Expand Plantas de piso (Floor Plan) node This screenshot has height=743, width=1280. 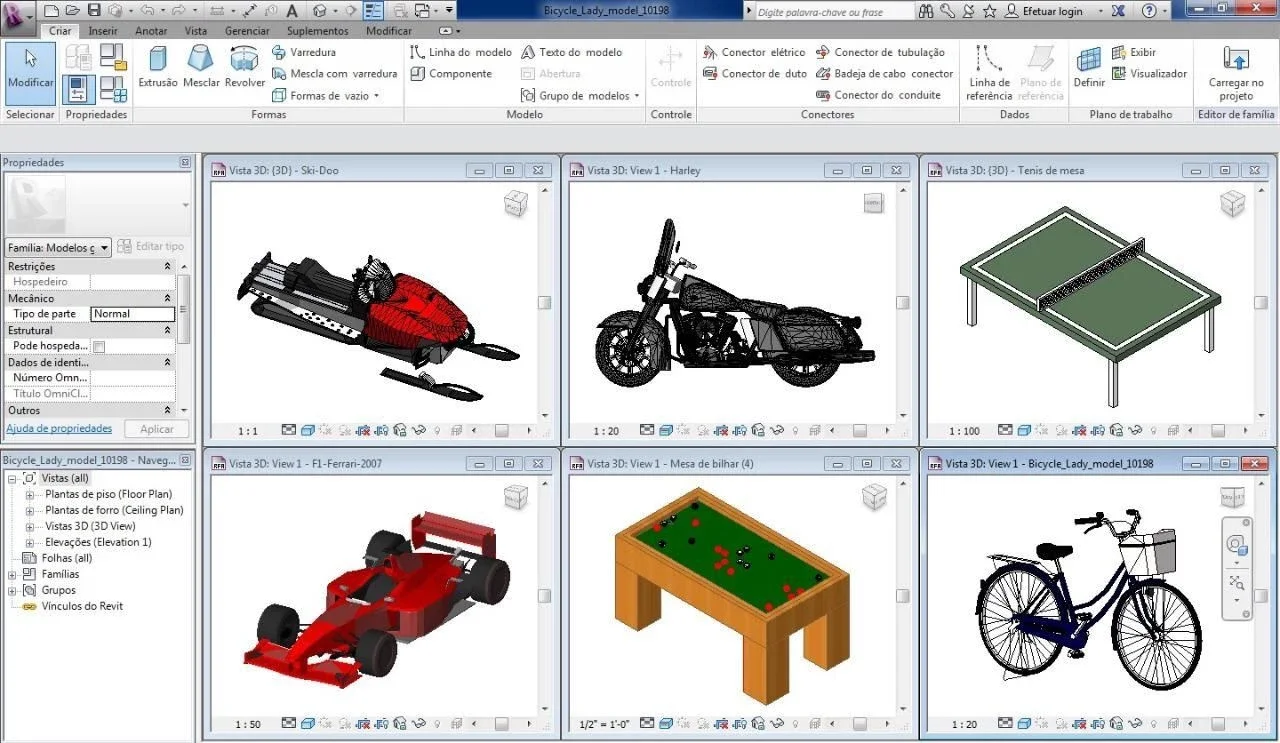coord(30,494)
